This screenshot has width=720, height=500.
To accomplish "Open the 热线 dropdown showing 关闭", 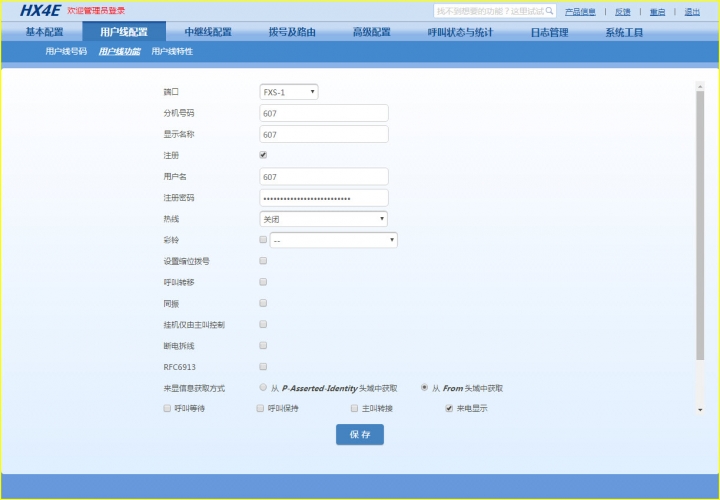I will pyautogui.click(x=323, y=219).
